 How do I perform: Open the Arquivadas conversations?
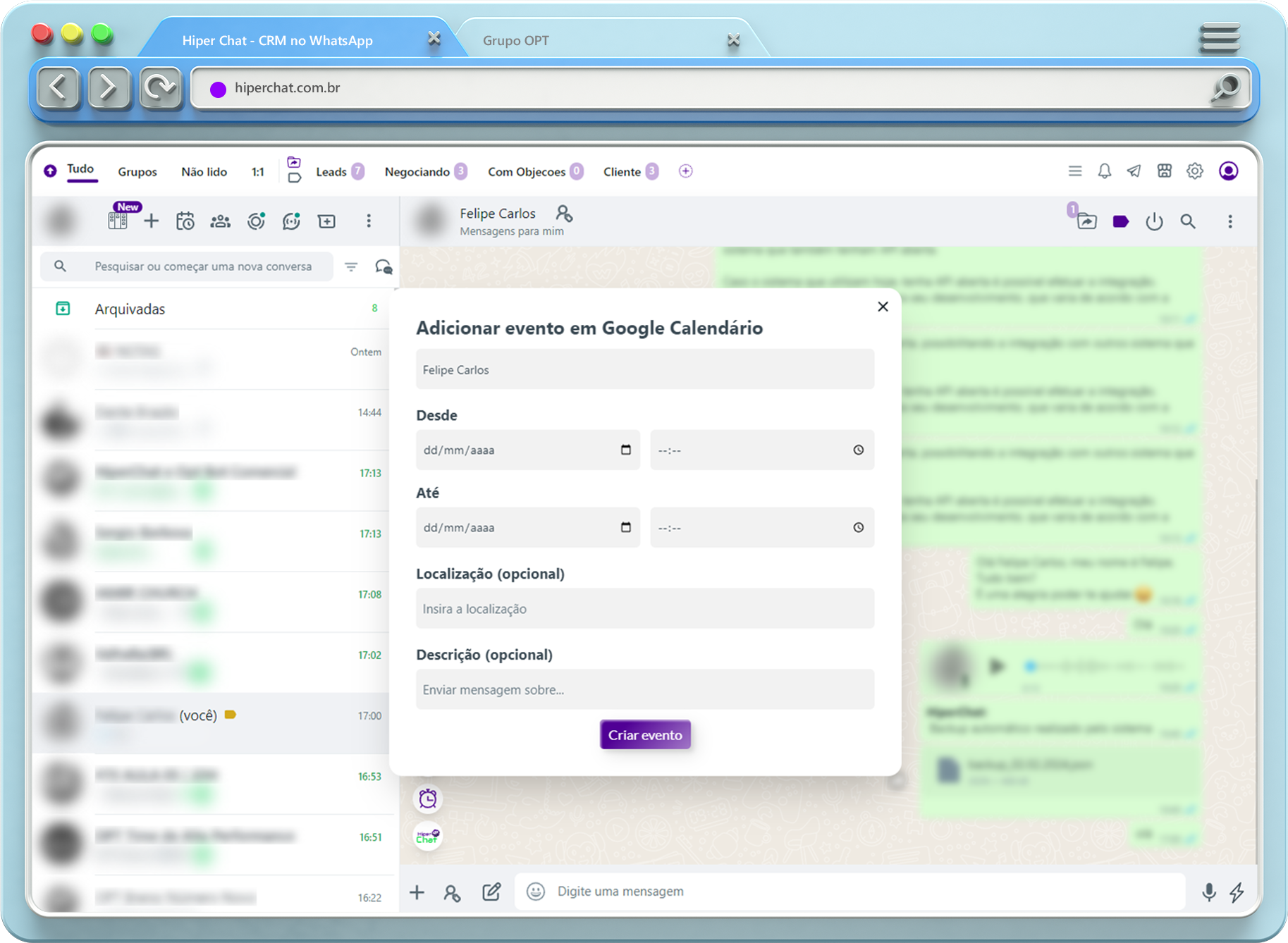coord(130,309)
